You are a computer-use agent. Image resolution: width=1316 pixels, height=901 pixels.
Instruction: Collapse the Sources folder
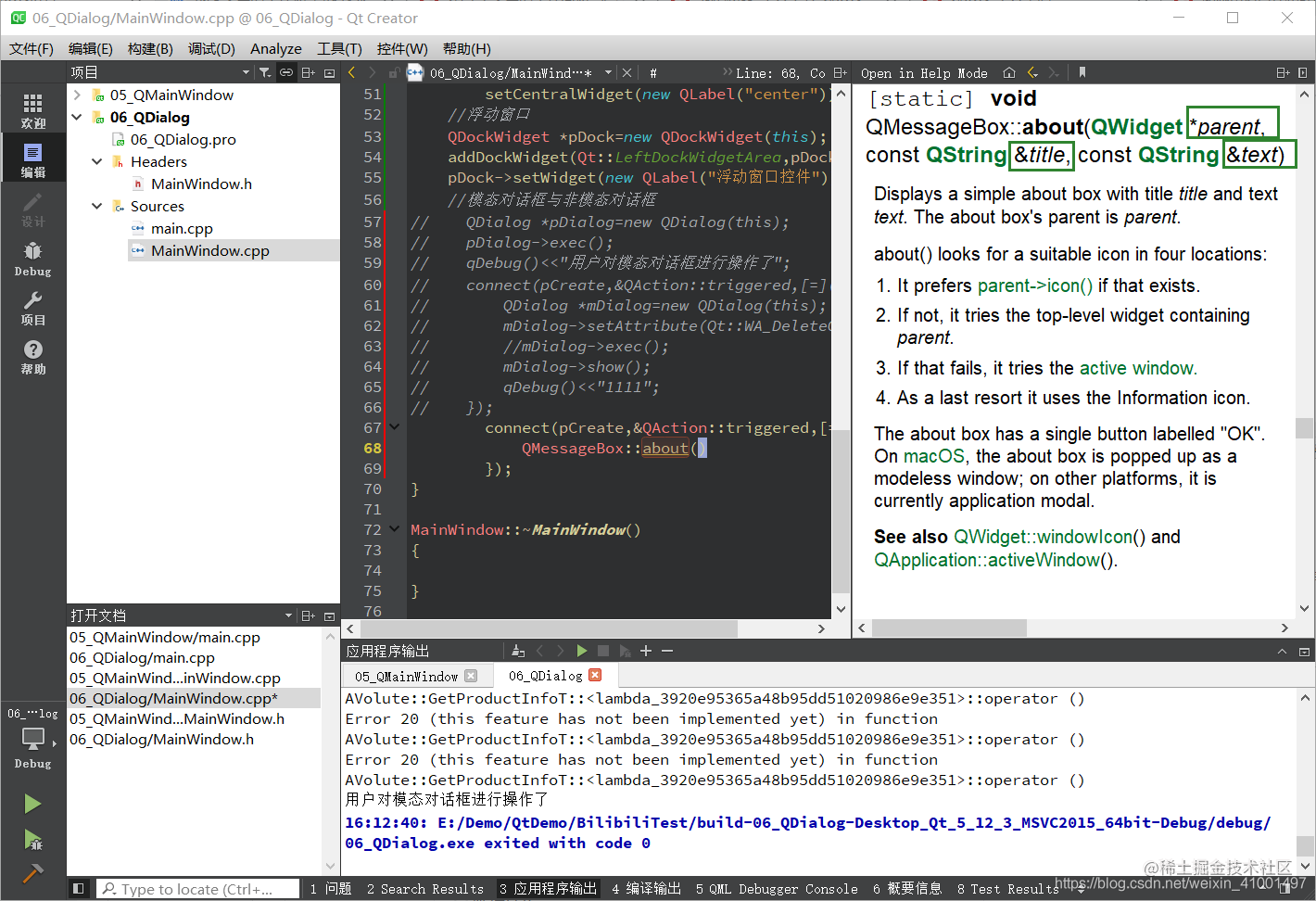96,206
